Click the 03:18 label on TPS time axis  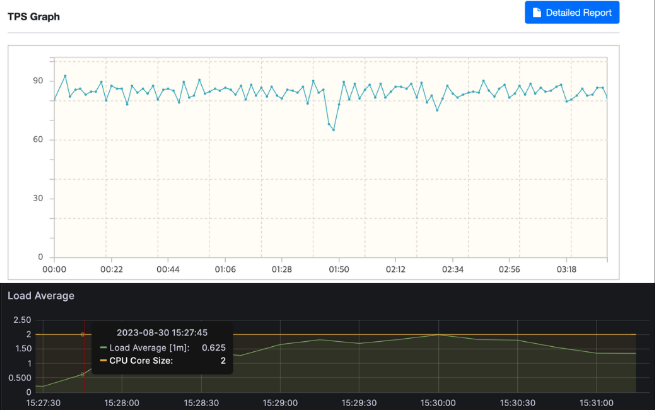pos(566,269)
